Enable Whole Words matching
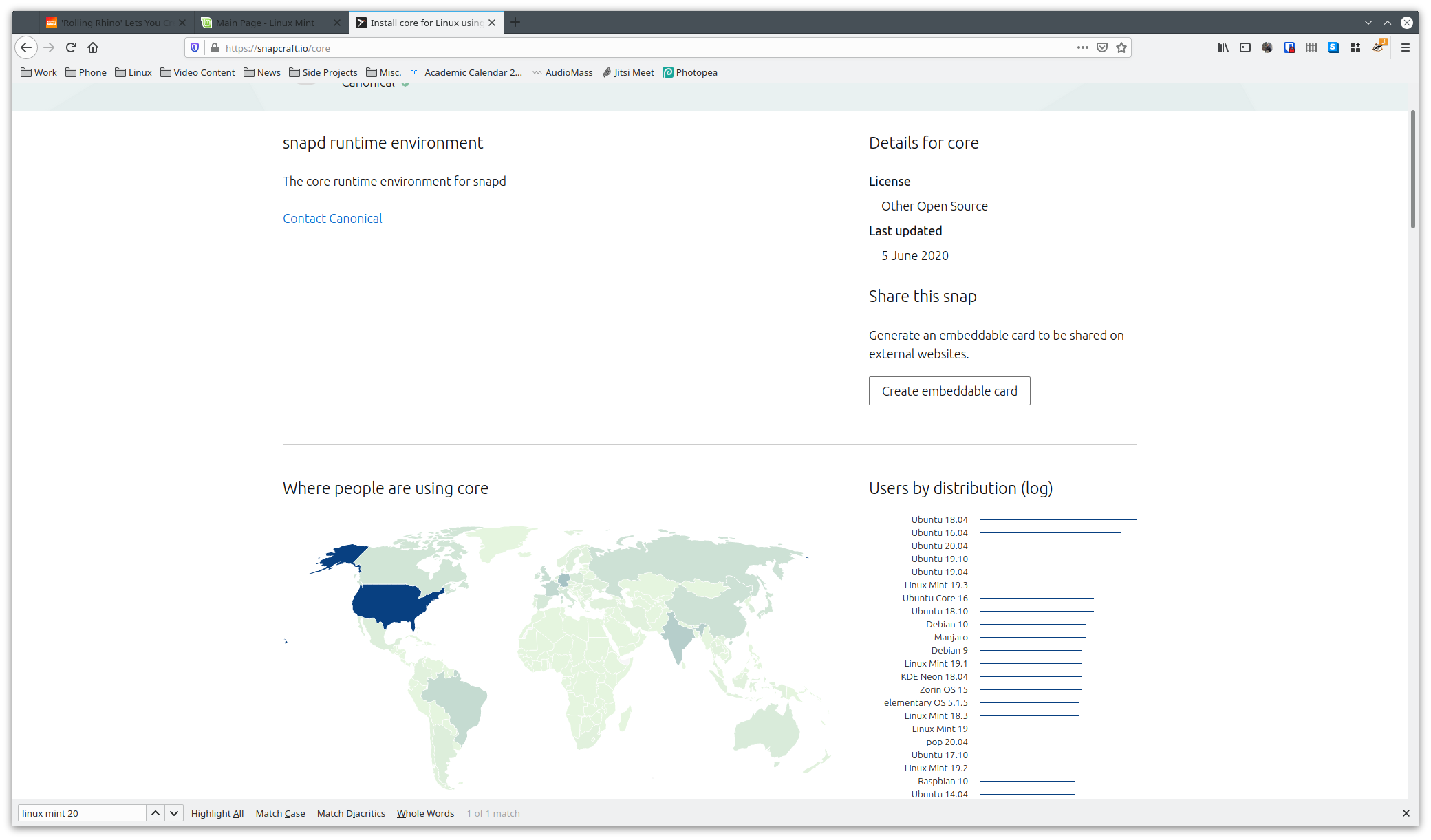The image size is (1431, 840). [425, 813]
